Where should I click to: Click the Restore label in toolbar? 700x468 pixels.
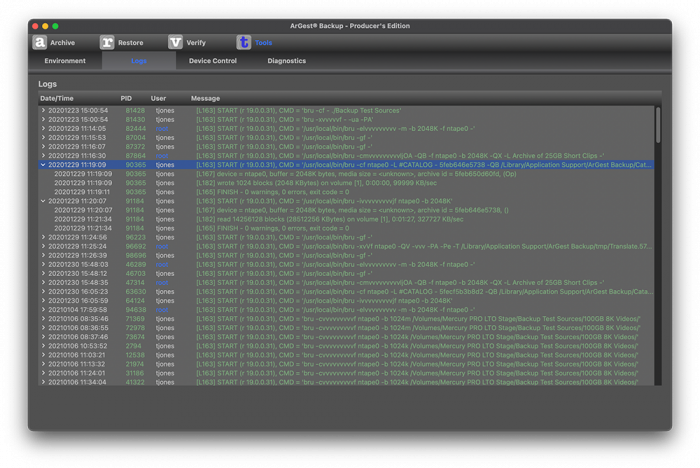(x=130, y=43)
